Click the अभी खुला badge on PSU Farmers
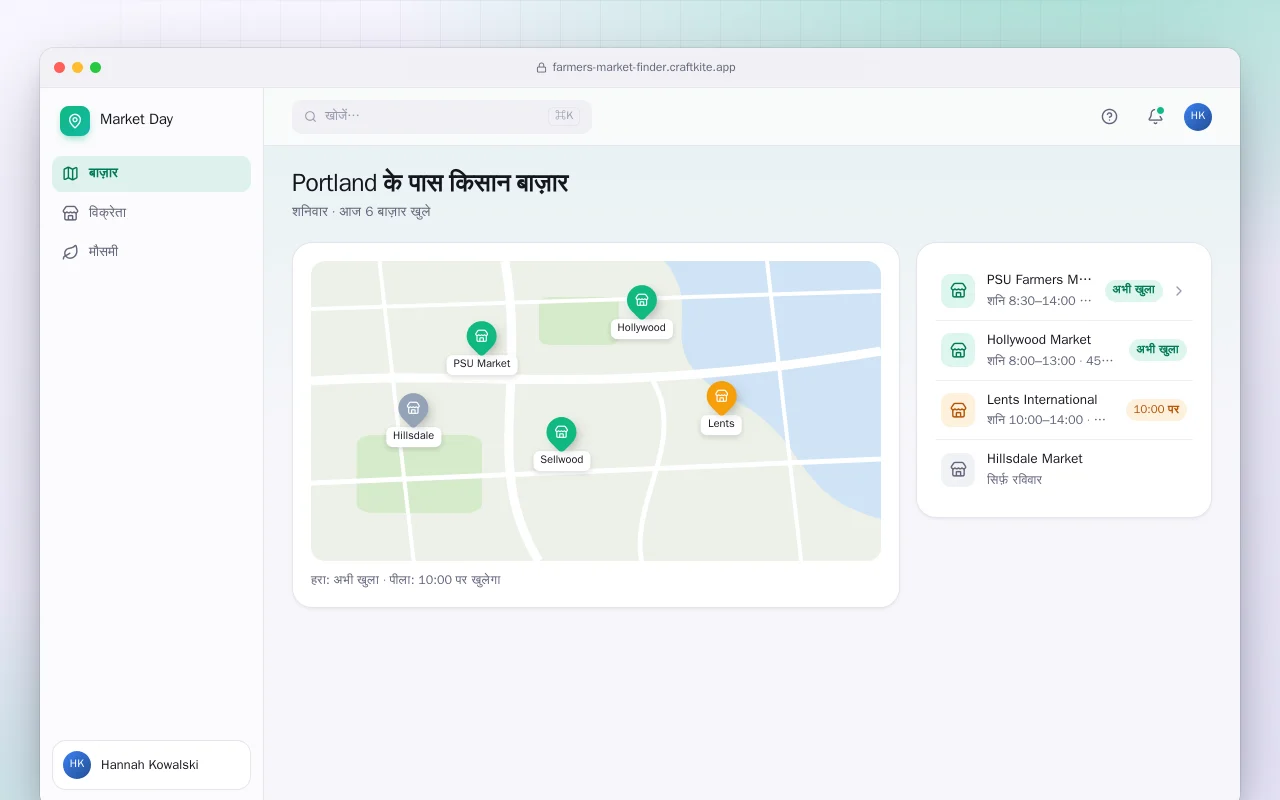 point(1134,290)
